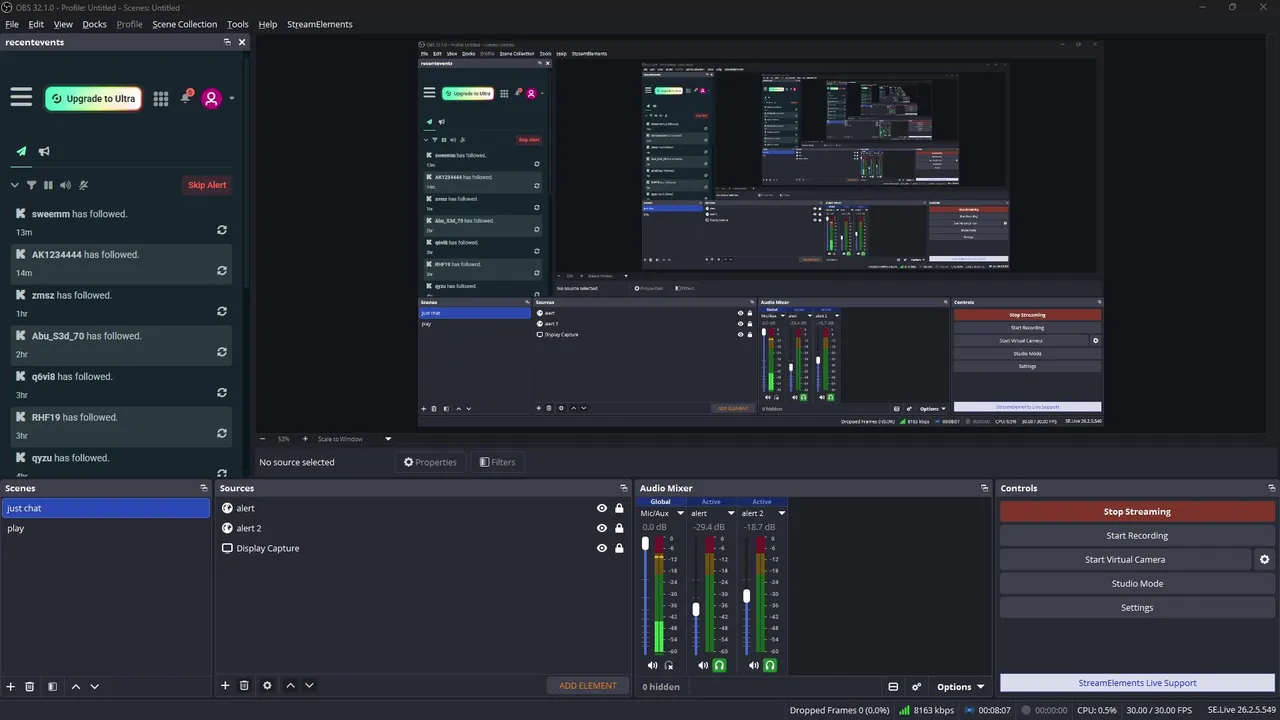Toggle visibility of the alert source
This screenshot has height=720, width=1280.
[602, 508]
